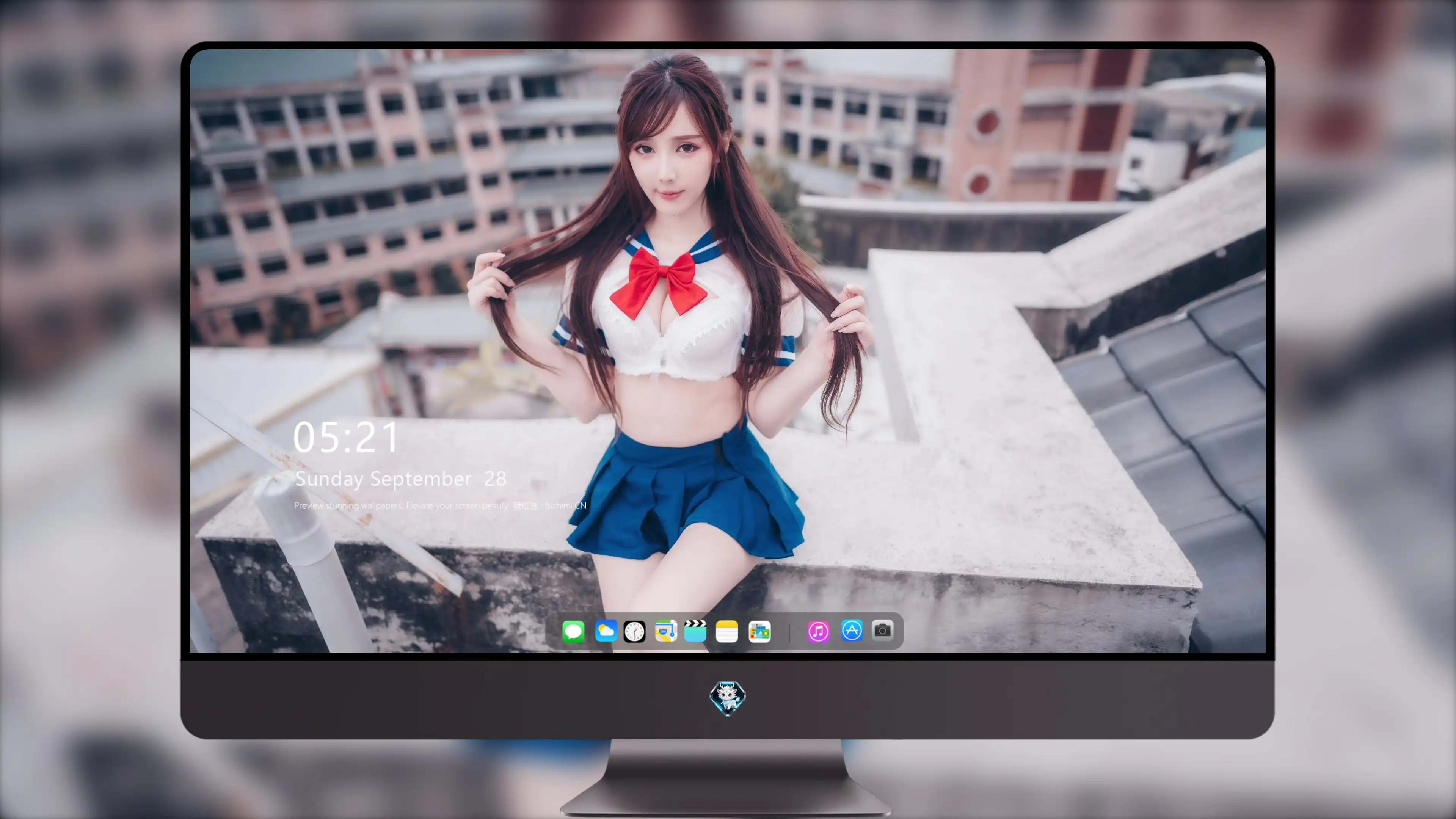Open the green Messages app in the dock

point(573,631)
